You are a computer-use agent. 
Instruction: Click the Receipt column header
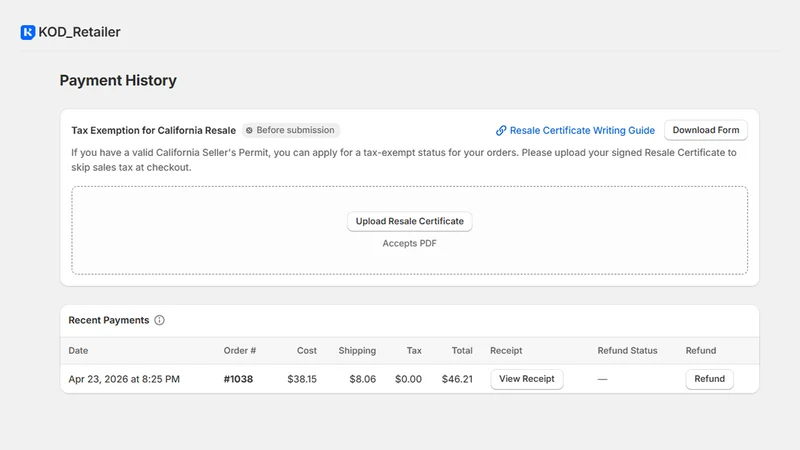[x=506, y=351]
